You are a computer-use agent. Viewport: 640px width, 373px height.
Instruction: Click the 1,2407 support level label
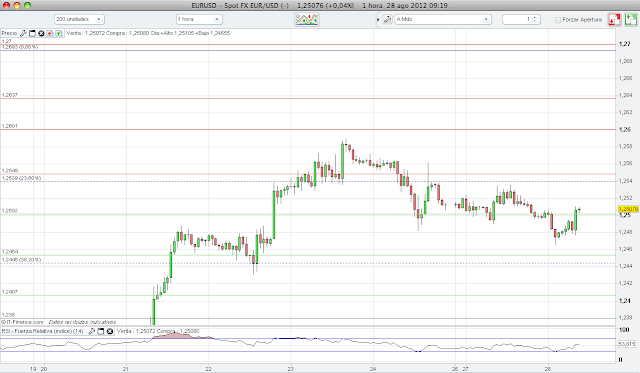[x=10, y=292]
